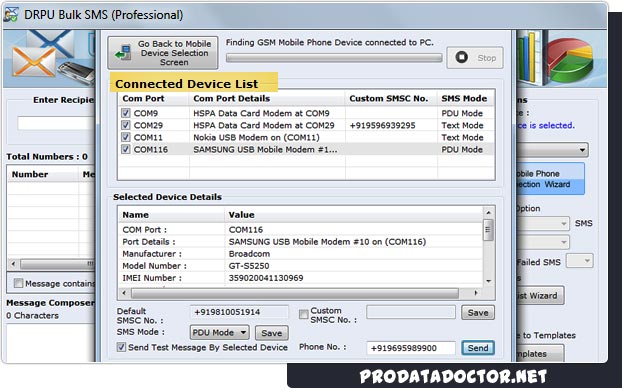Image resolution: width=622 pixels, height=388 pixels.
Task: Send the test message
Action: pyautogui.click(x=478, y=348)
